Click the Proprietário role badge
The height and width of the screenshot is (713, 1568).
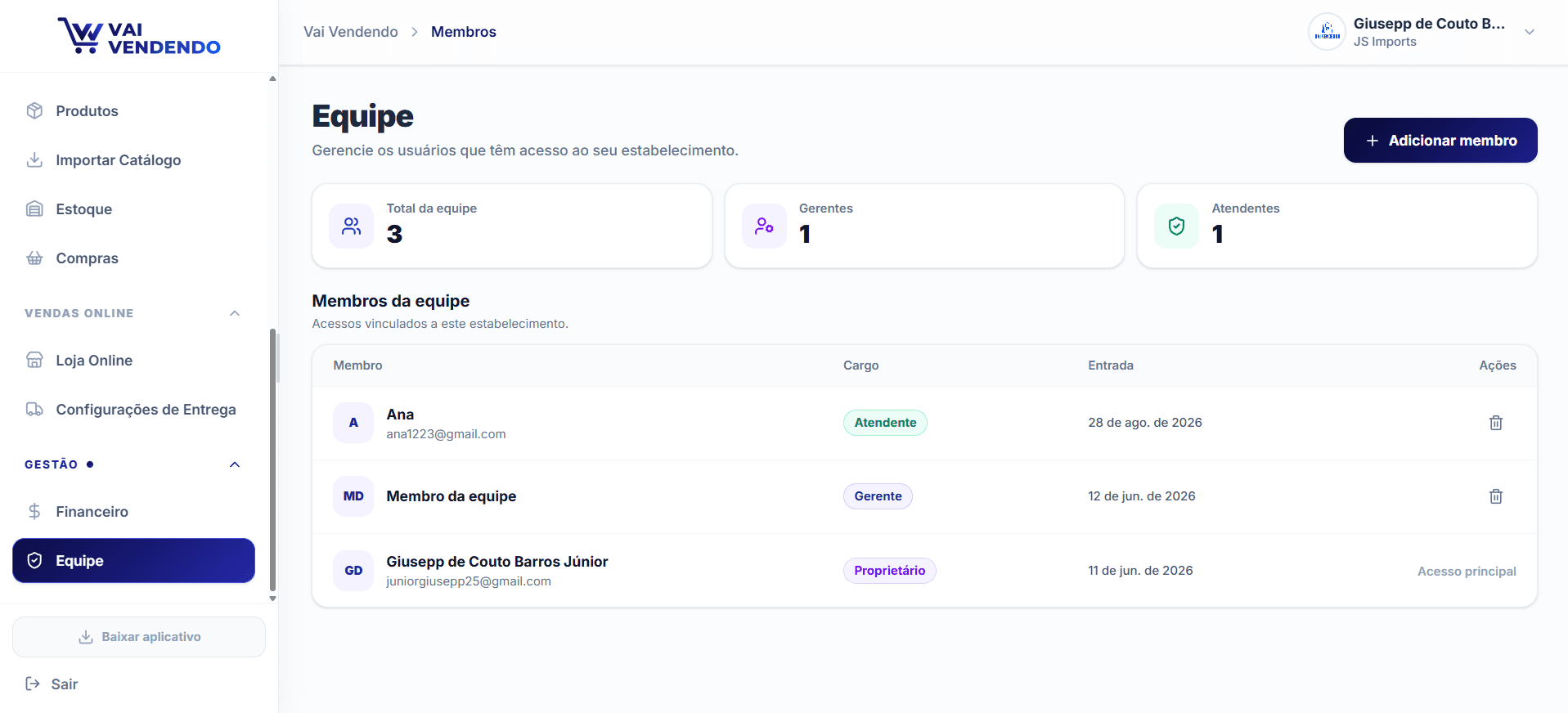click(890, 571)
